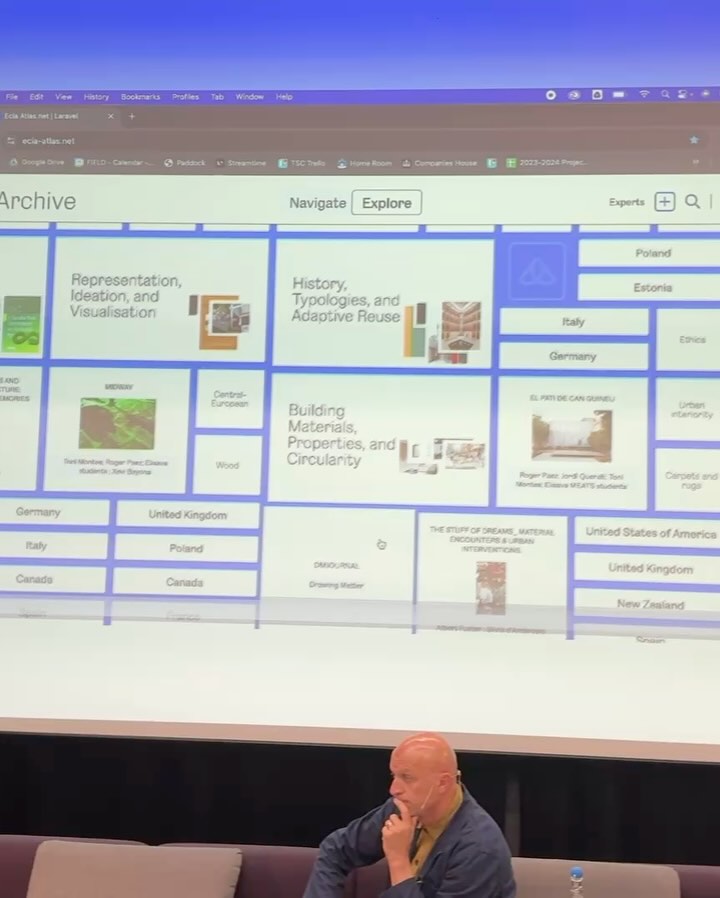
Task: Click the Wi-Fi icon in menu bar
Action: [x=643, y=95]
